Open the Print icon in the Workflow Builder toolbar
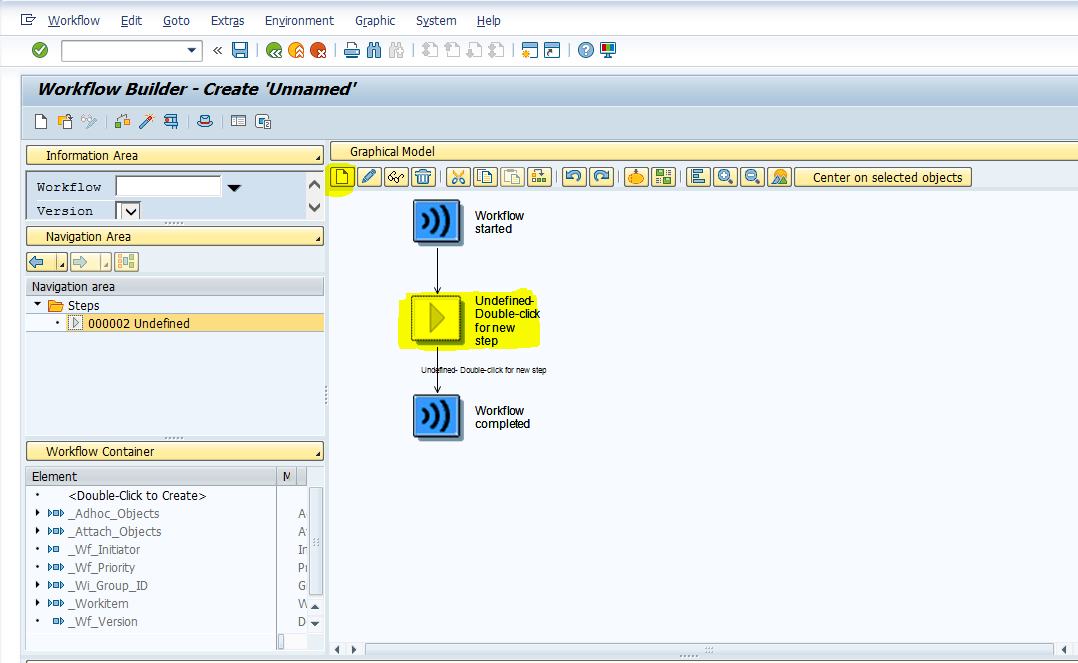 point(205,121)
